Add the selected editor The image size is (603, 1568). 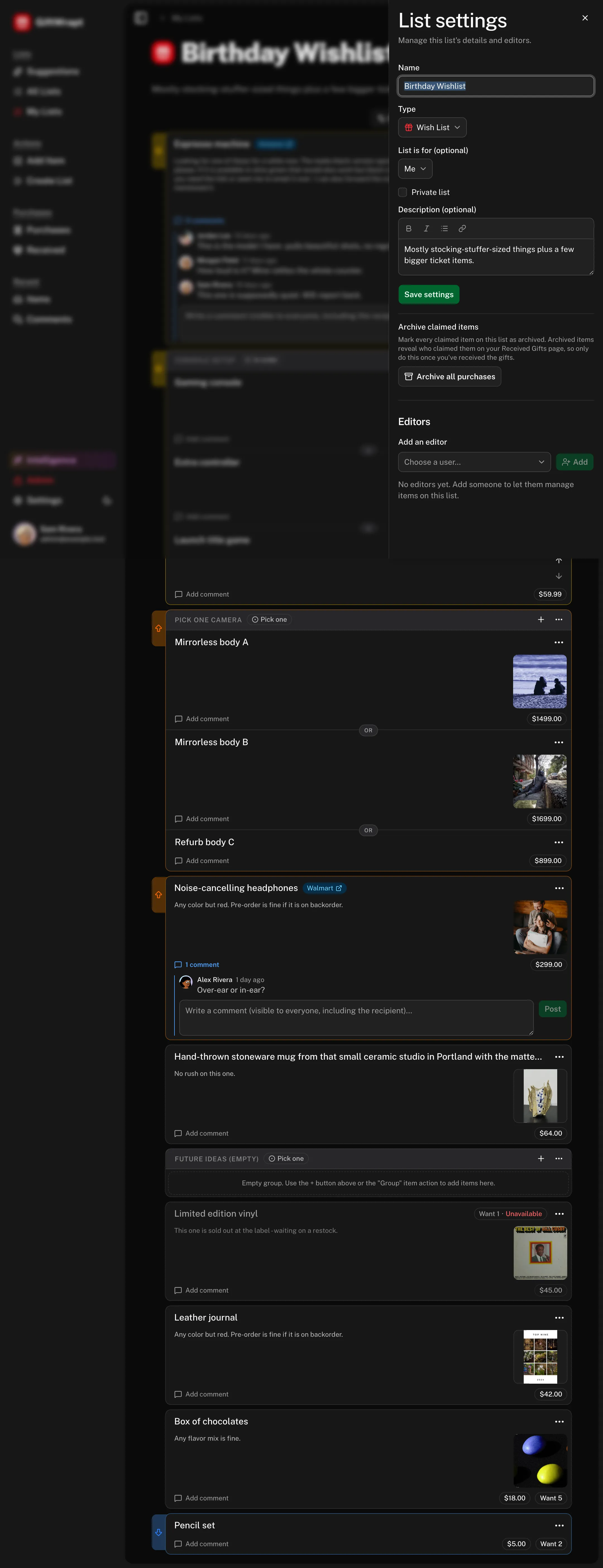coord(575,462)
